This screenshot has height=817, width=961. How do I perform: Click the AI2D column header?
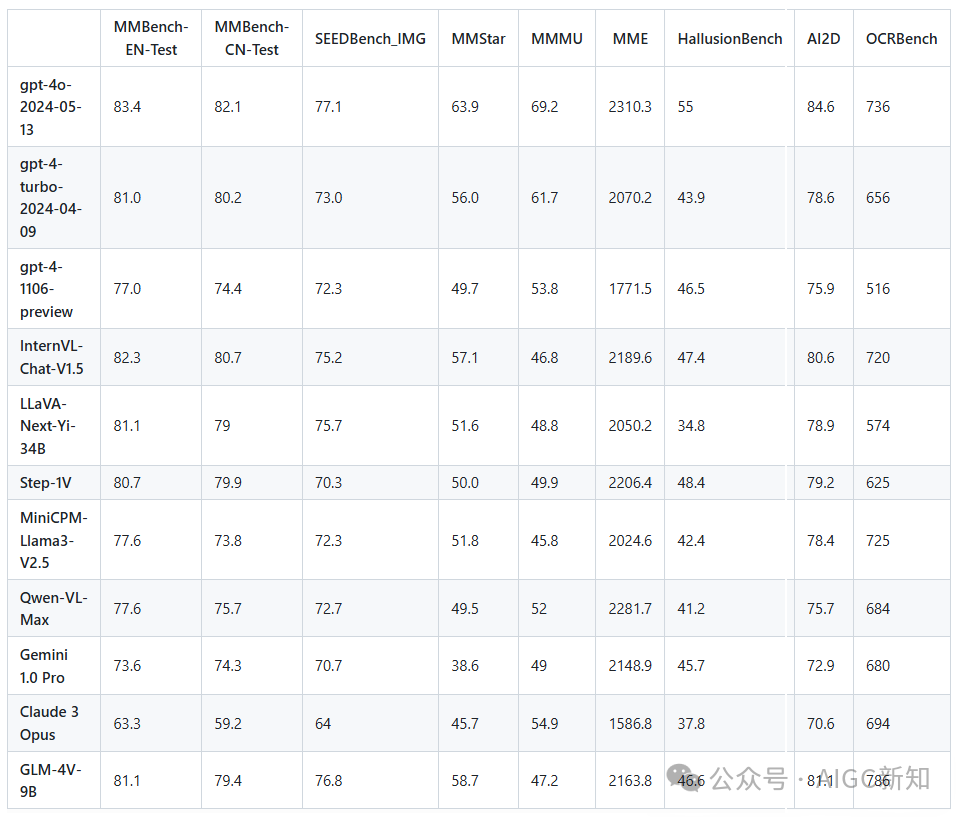tap(823, 39)
